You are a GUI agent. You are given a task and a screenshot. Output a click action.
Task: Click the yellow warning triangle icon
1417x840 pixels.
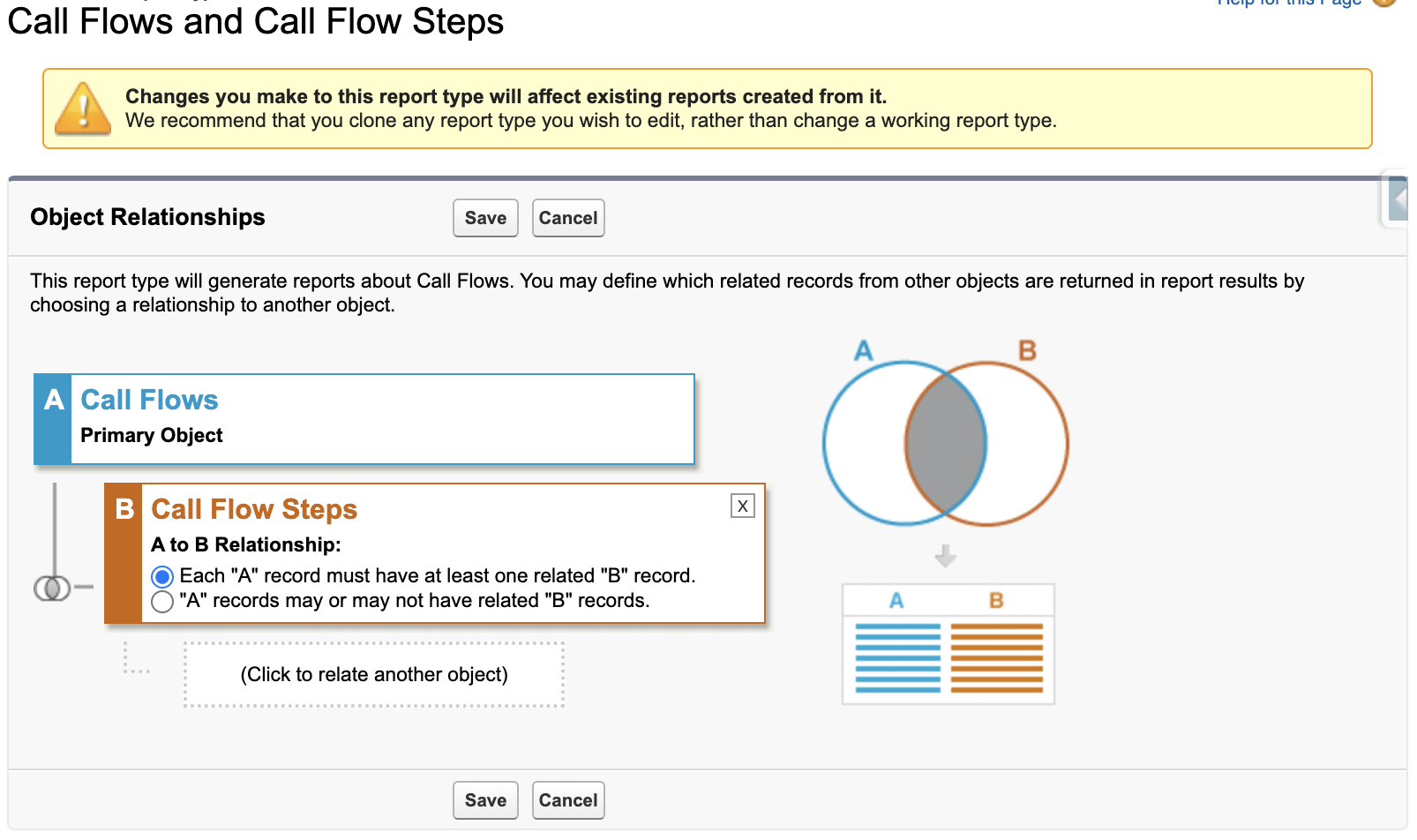tap(83, 109)
